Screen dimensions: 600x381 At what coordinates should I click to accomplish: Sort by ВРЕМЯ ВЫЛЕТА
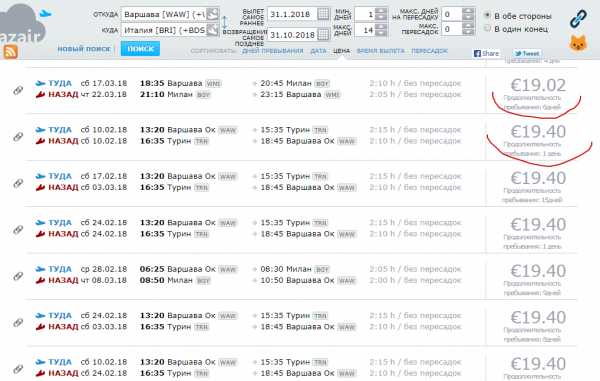pos(380,51)
